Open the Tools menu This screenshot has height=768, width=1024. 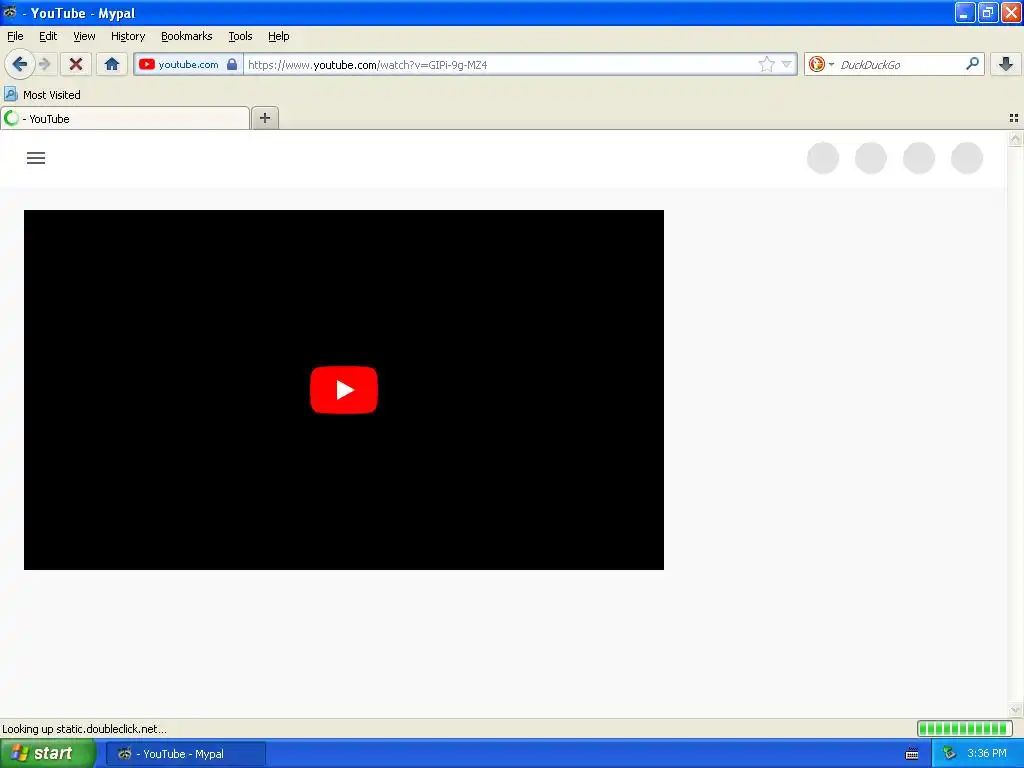(240, 36)
